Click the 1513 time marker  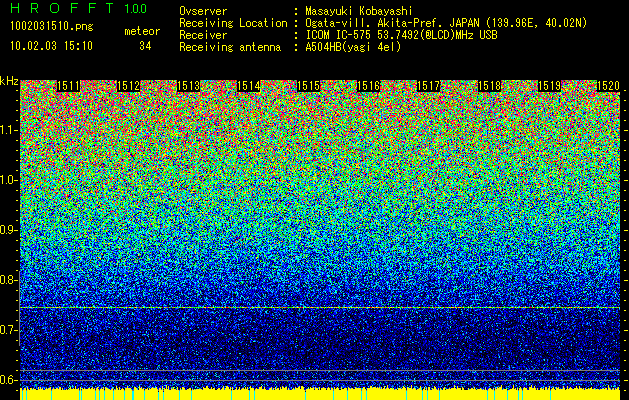pyautogui.click(x=189, y=86)
